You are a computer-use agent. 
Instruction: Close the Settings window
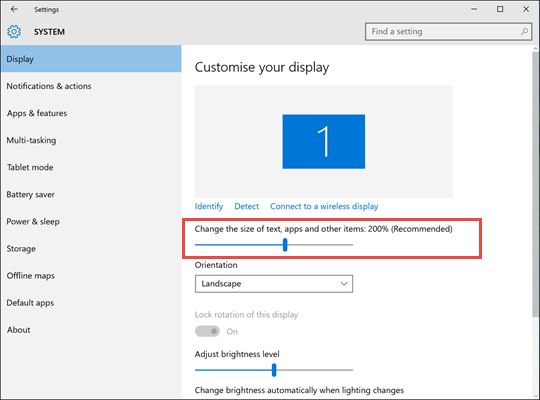(526, 9)
